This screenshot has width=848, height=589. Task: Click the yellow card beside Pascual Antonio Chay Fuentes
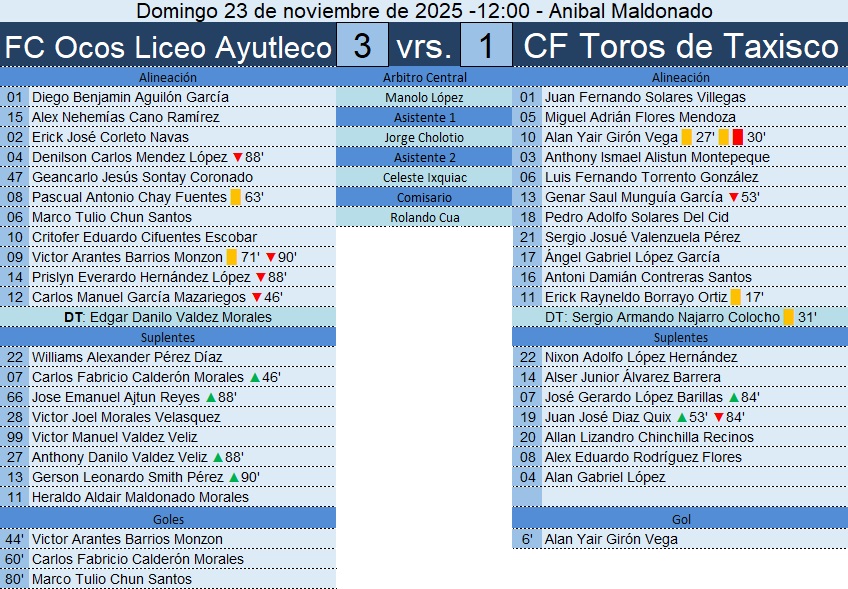(x=236, y=197)
